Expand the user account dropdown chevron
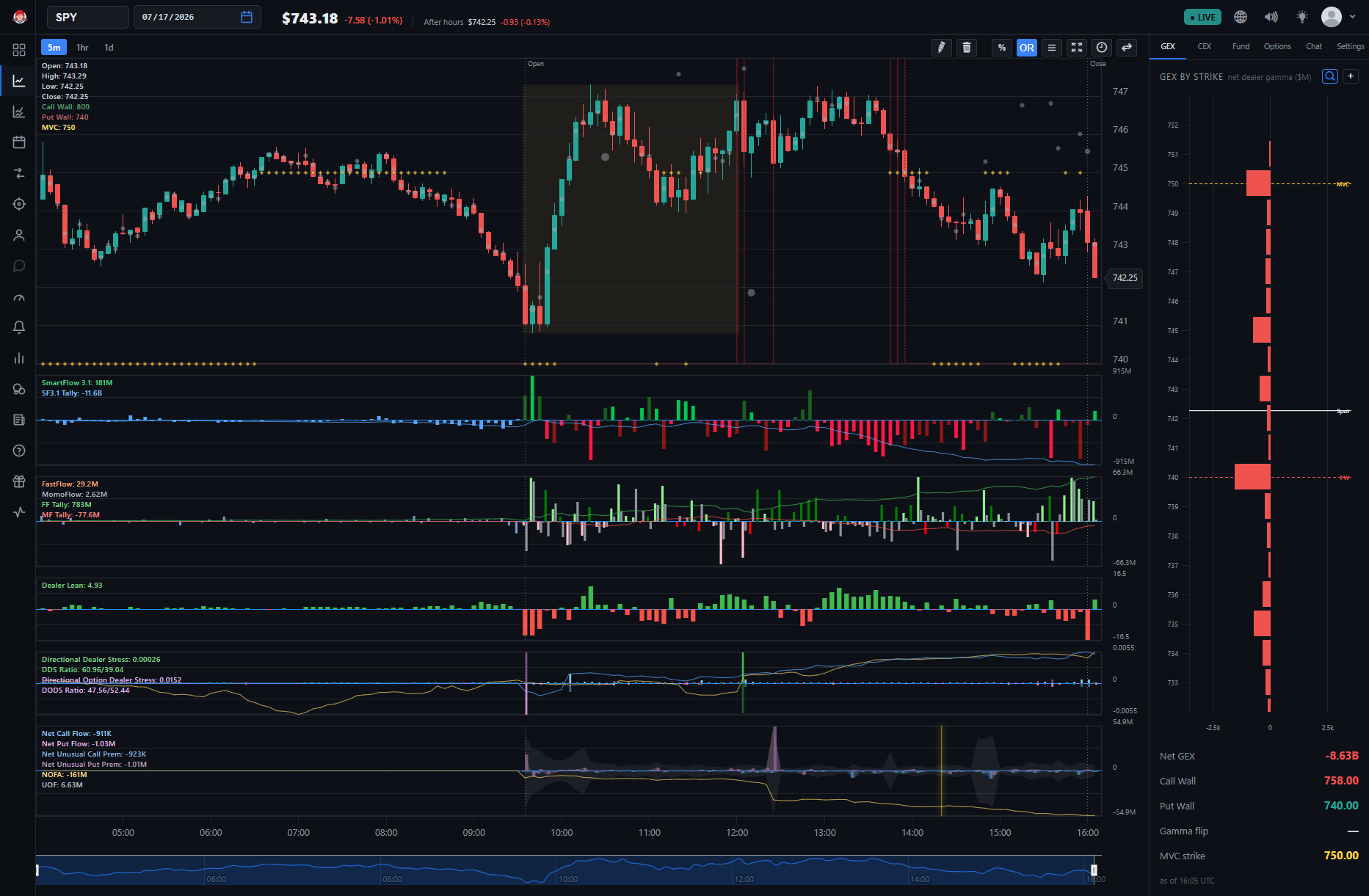Viewport: 1369px width, 896px height. point(1352,17)
